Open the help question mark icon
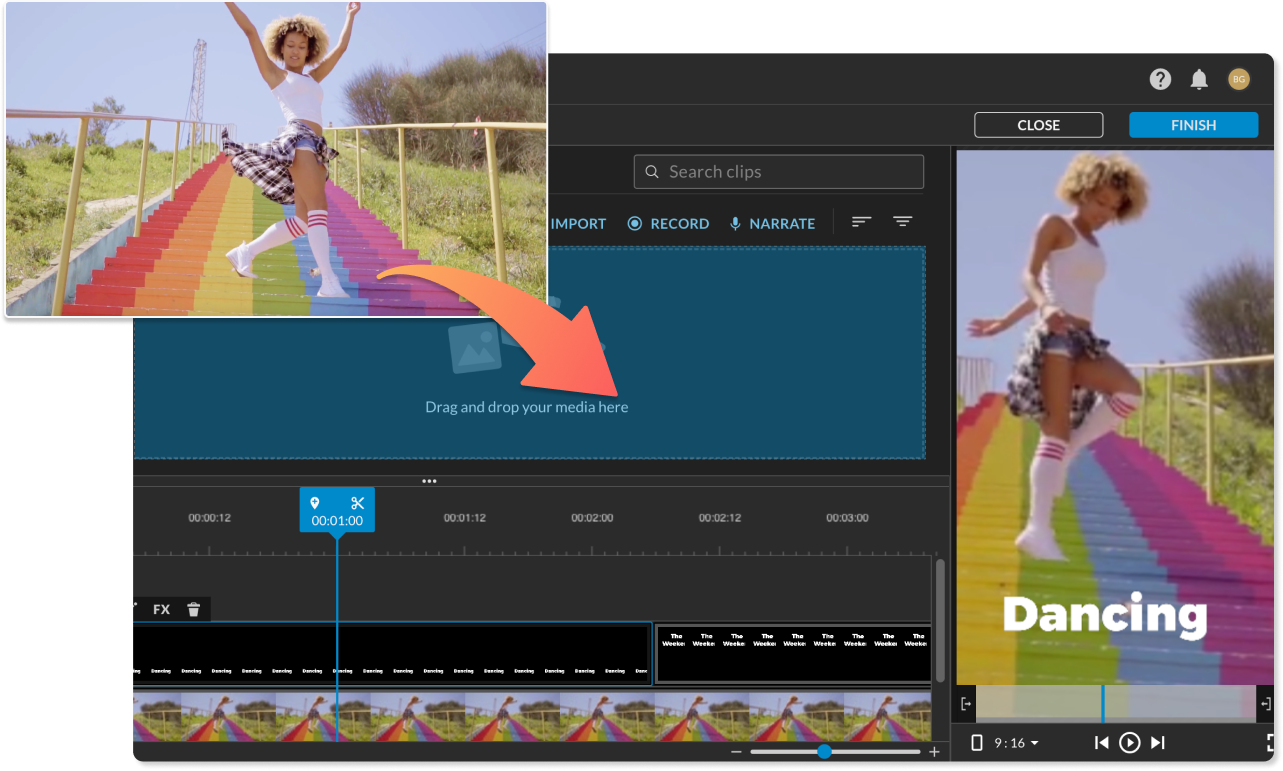 pos(1160,80)
